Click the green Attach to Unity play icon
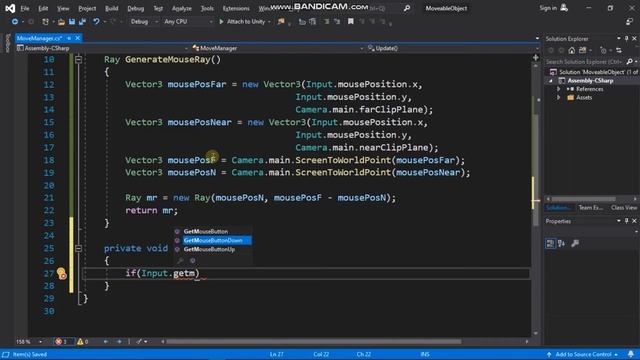 (221, 22)
